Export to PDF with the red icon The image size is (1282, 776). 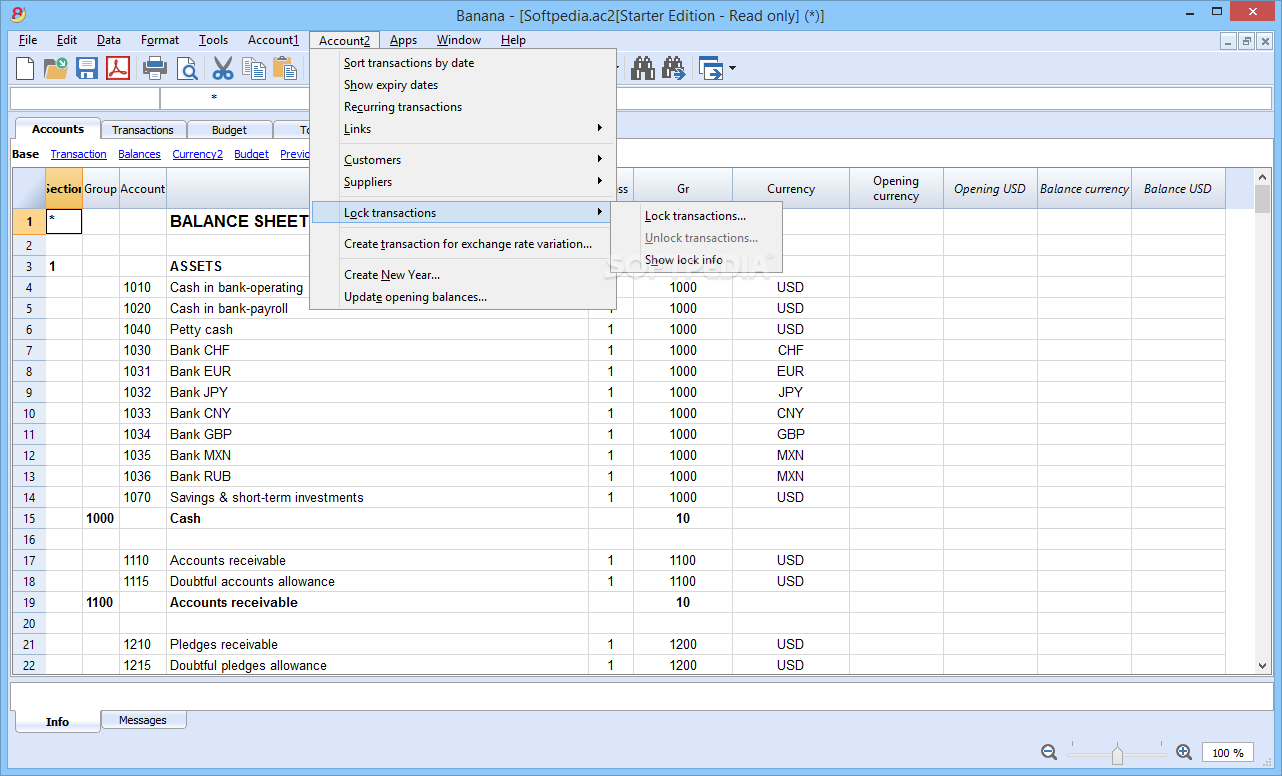(x=119, y=68)
